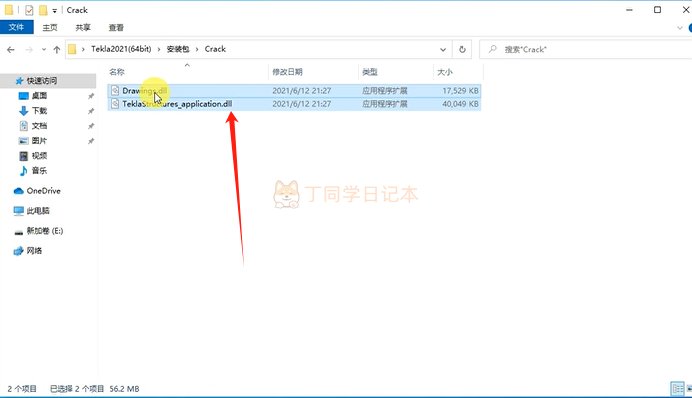Select TeklaStructures_application.dll file

(x=294, y=104)
